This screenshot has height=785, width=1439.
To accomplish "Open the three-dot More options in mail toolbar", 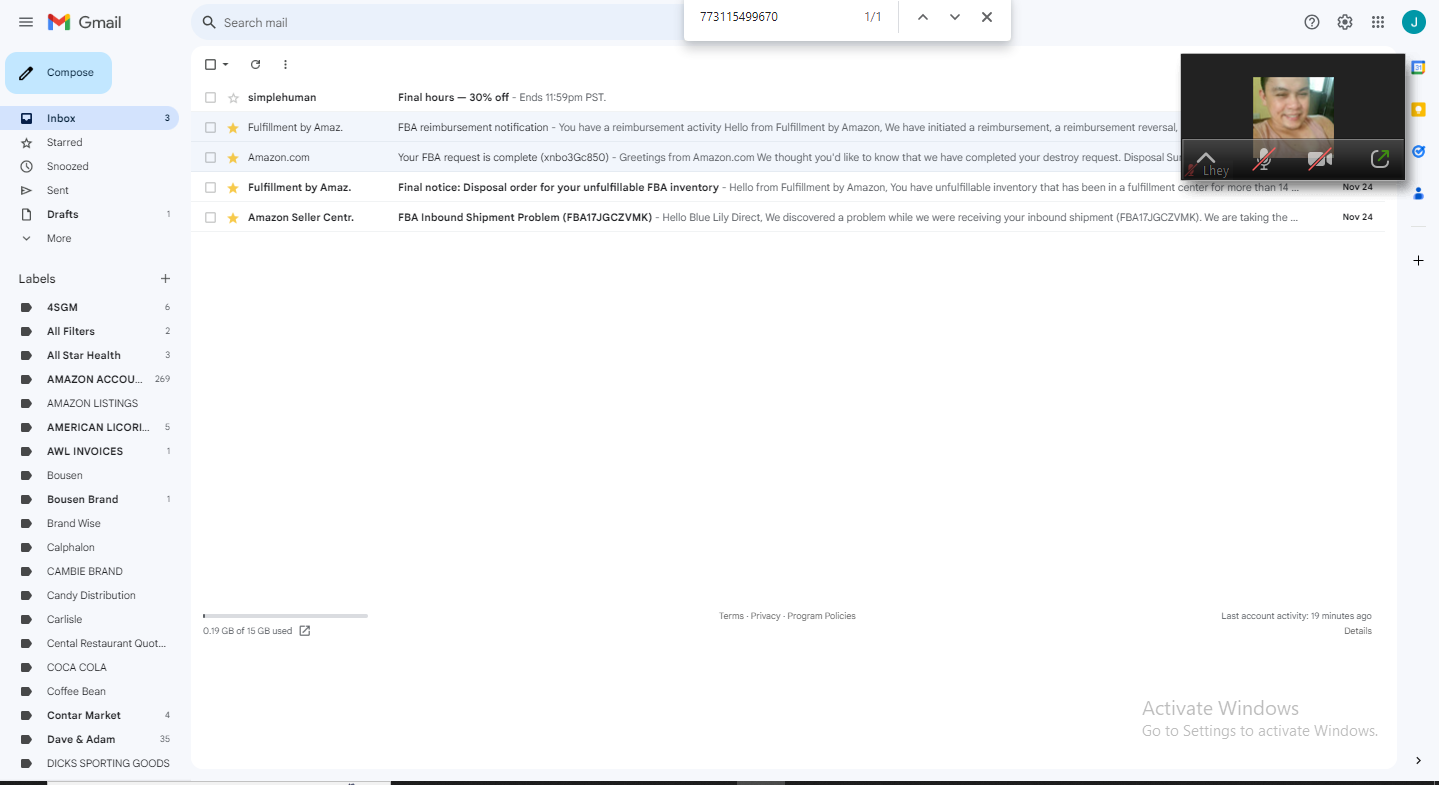I will [285, 64].
